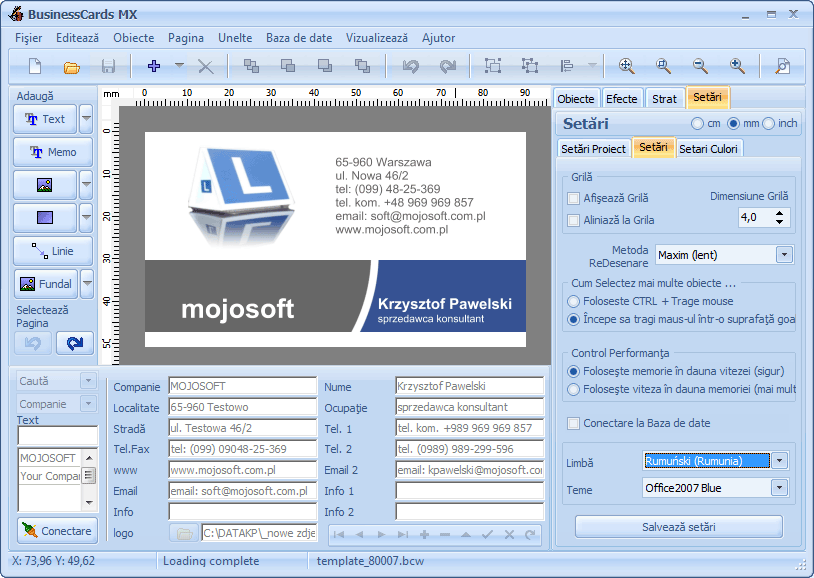This screenshot has width=814, height=578.
Task: Click the Save floppy disk icon
Action: pyautogui.click(x=108, y=66)
